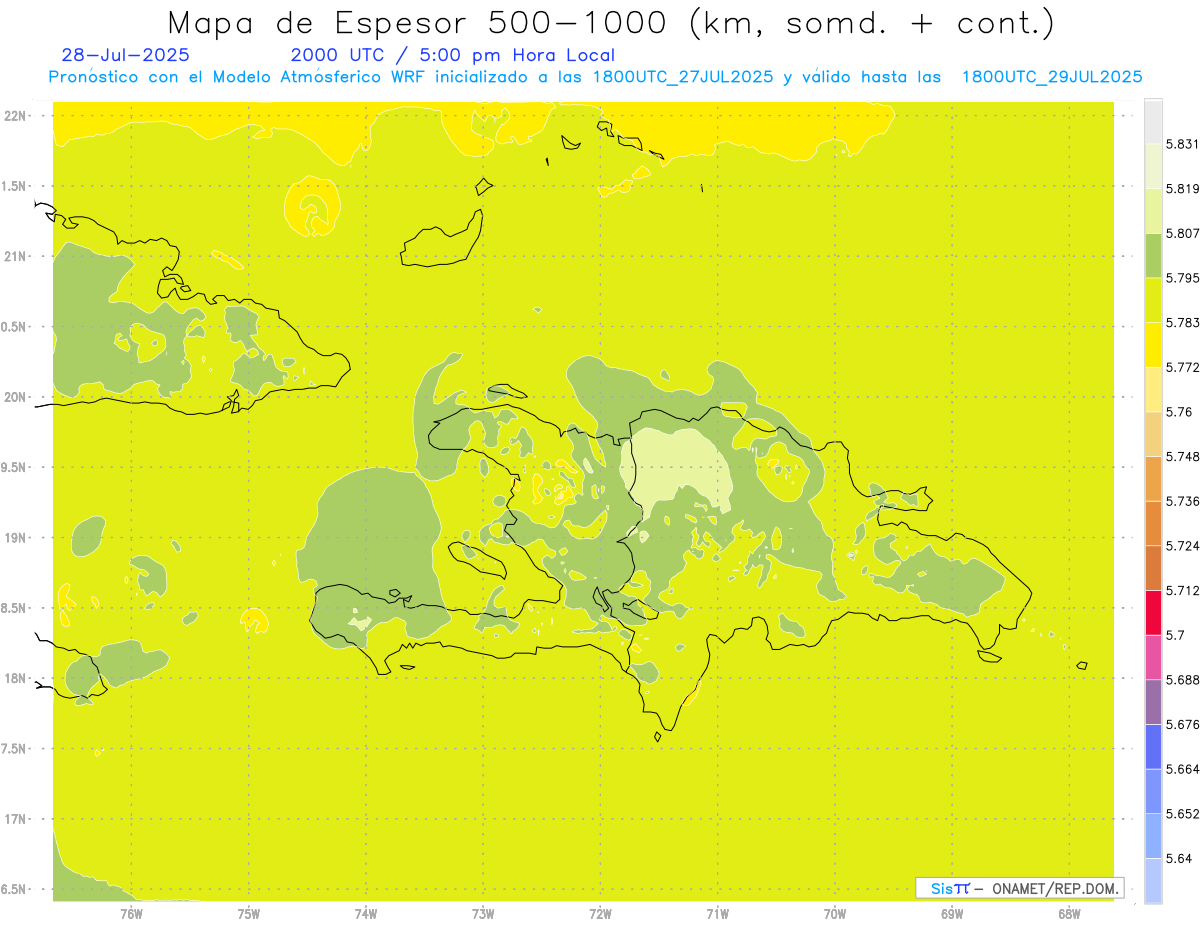The height and width of the screenshot is (927, 1200).
Task: Click the '76W' longitude label
Action: click(132, 913)
